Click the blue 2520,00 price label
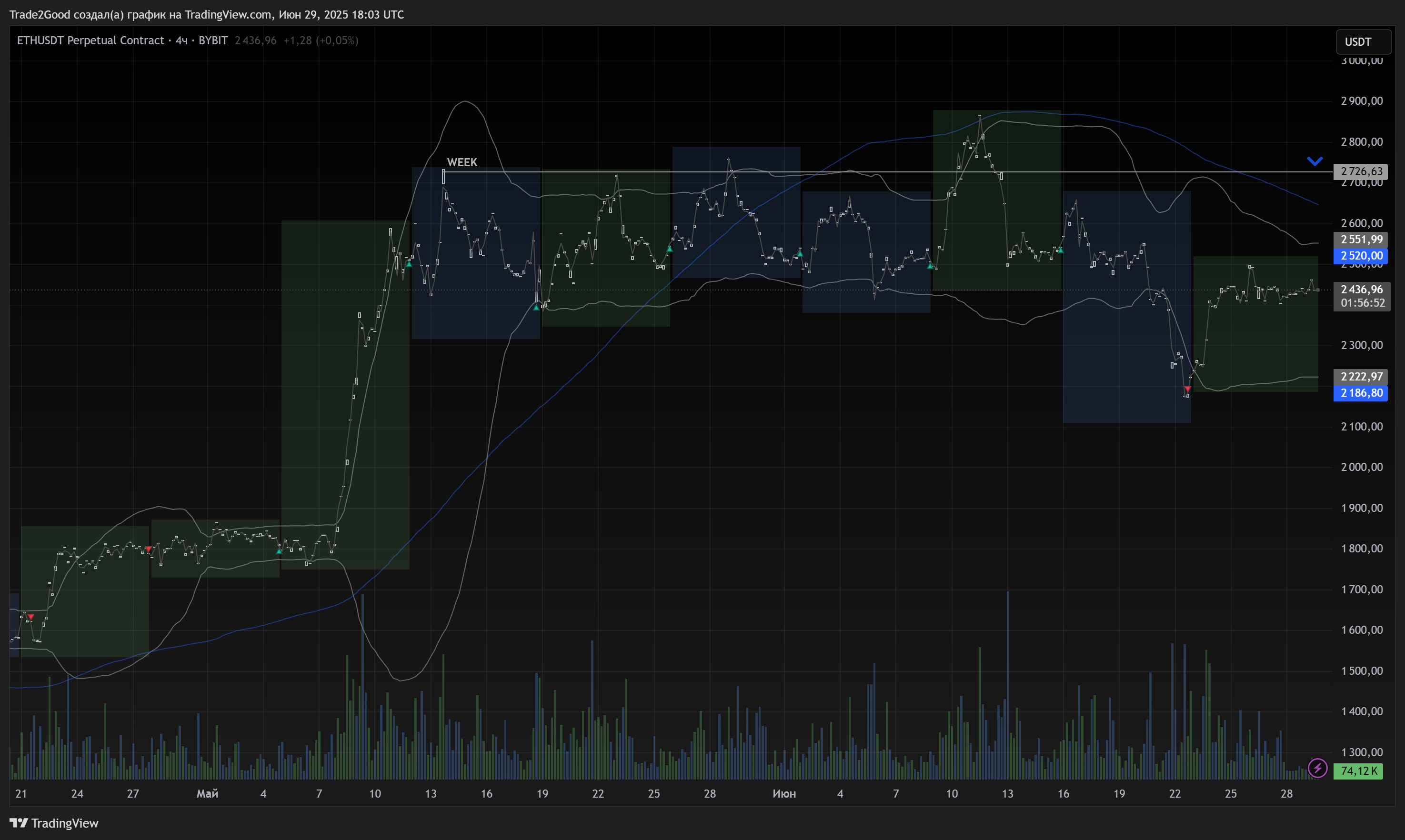 click(x=1361, y=256)
